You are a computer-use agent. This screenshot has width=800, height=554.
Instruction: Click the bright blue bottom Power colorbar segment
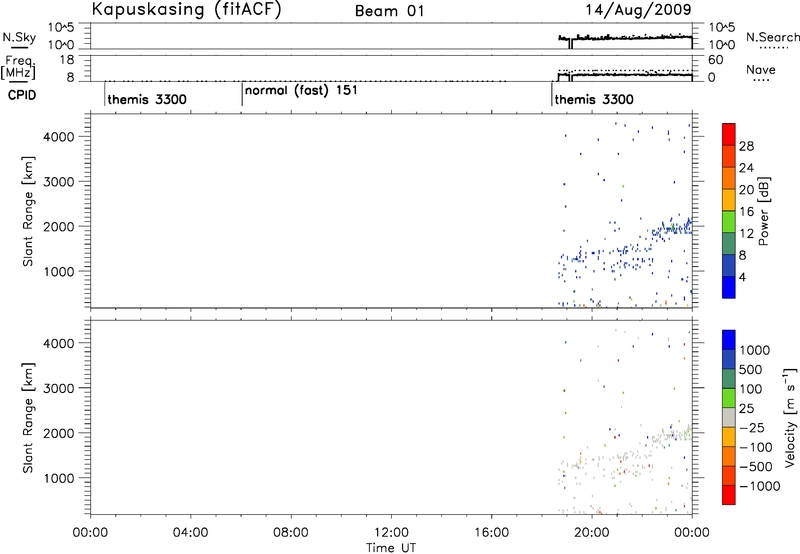pos(729,287)
